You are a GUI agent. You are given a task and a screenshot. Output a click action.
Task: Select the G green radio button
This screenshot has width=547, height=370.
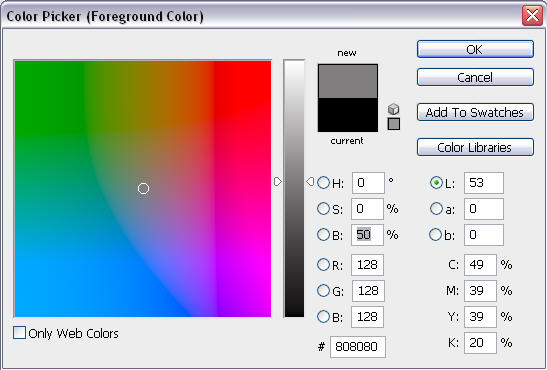click(x=323, y=290)
